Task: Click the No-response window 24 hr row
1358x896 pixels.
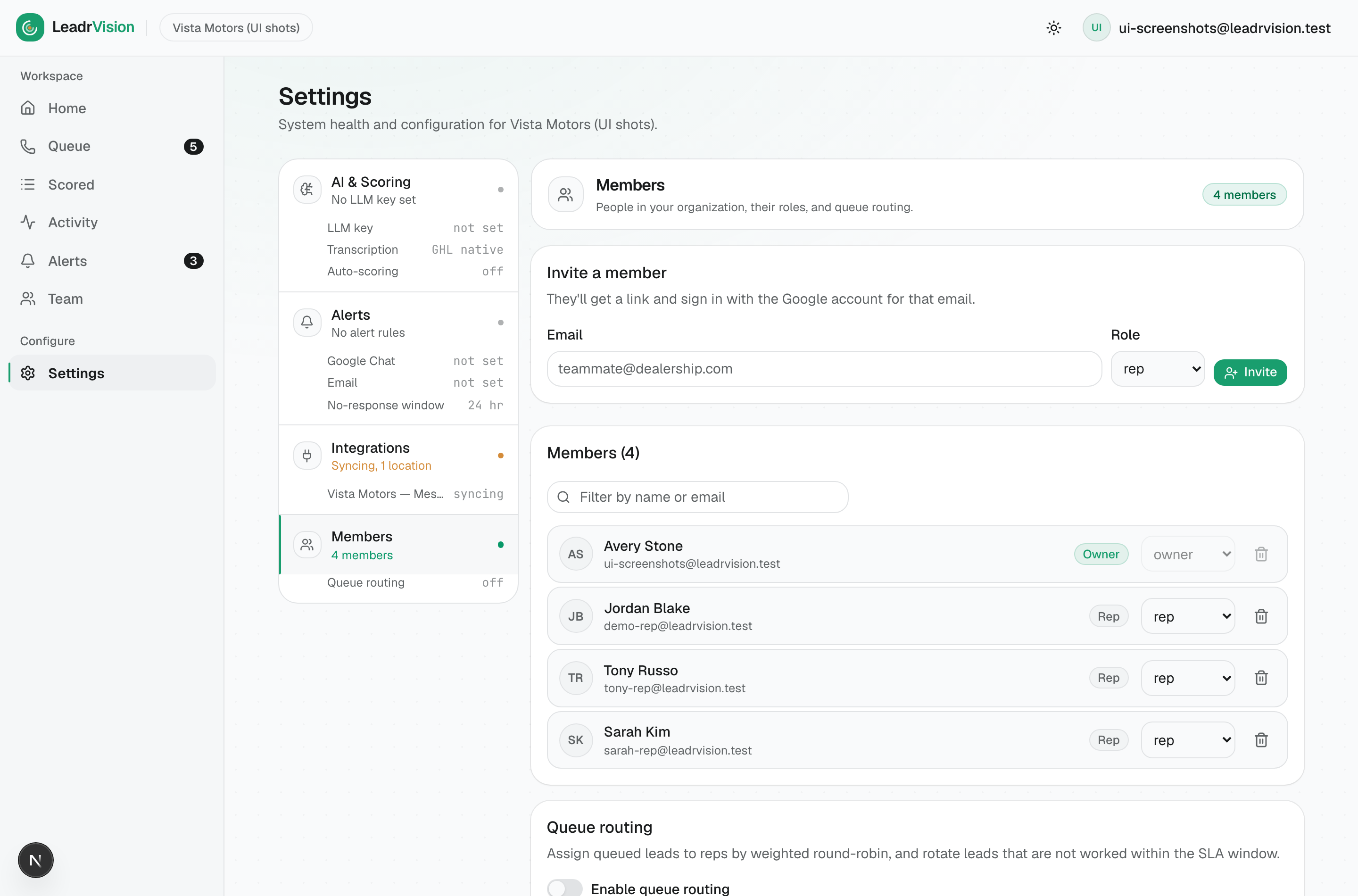Action: 415,405
